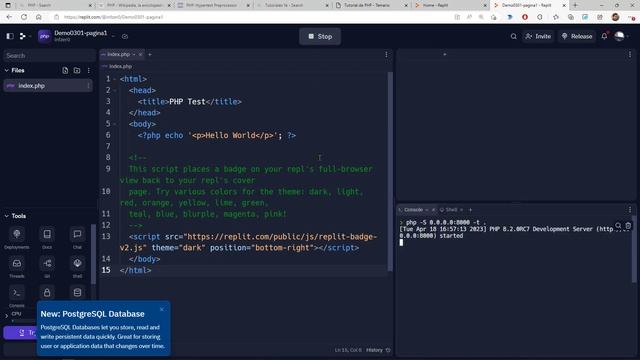This screenshot has height=360, width=640.
Task: Open the Replit home menu icon
Action: [x=23, y=36]
